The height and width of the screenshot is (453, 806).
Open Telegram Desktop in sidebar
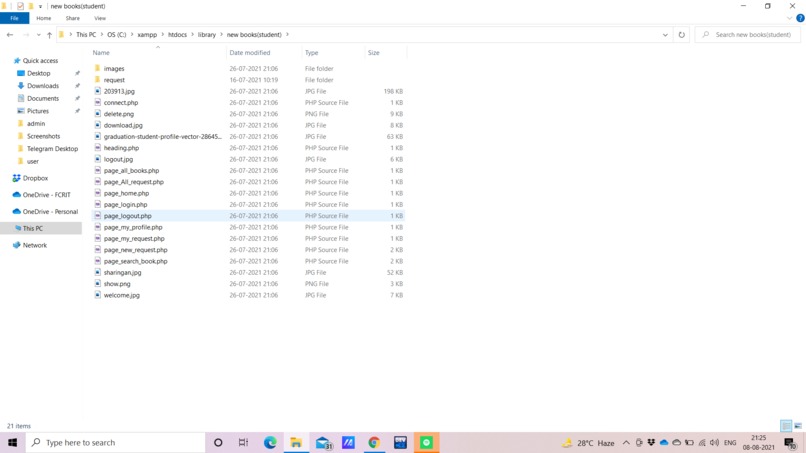pyautogui.click(x=52, y=149)
